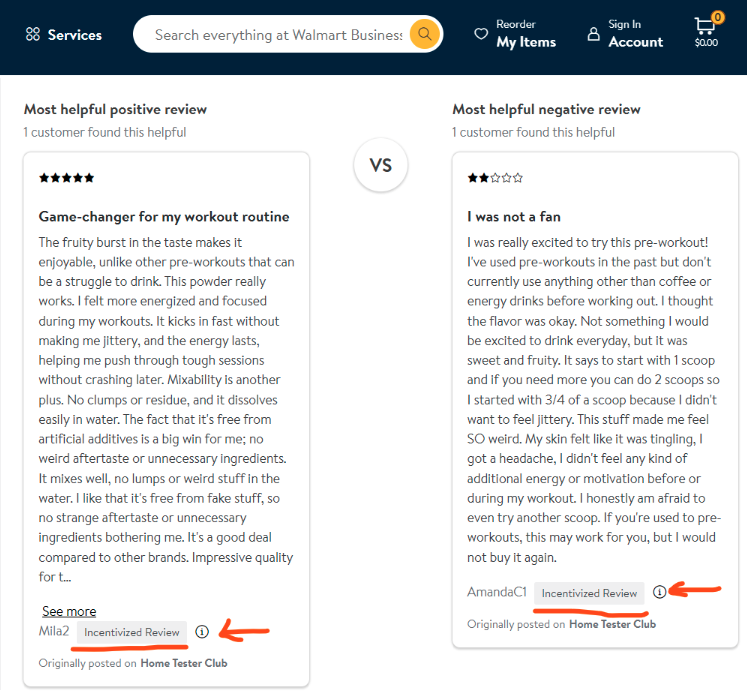Image resolution: width=747 pixels, height=693 pixels.
Task: Click the VS circle badge
Action: (381, 165)
